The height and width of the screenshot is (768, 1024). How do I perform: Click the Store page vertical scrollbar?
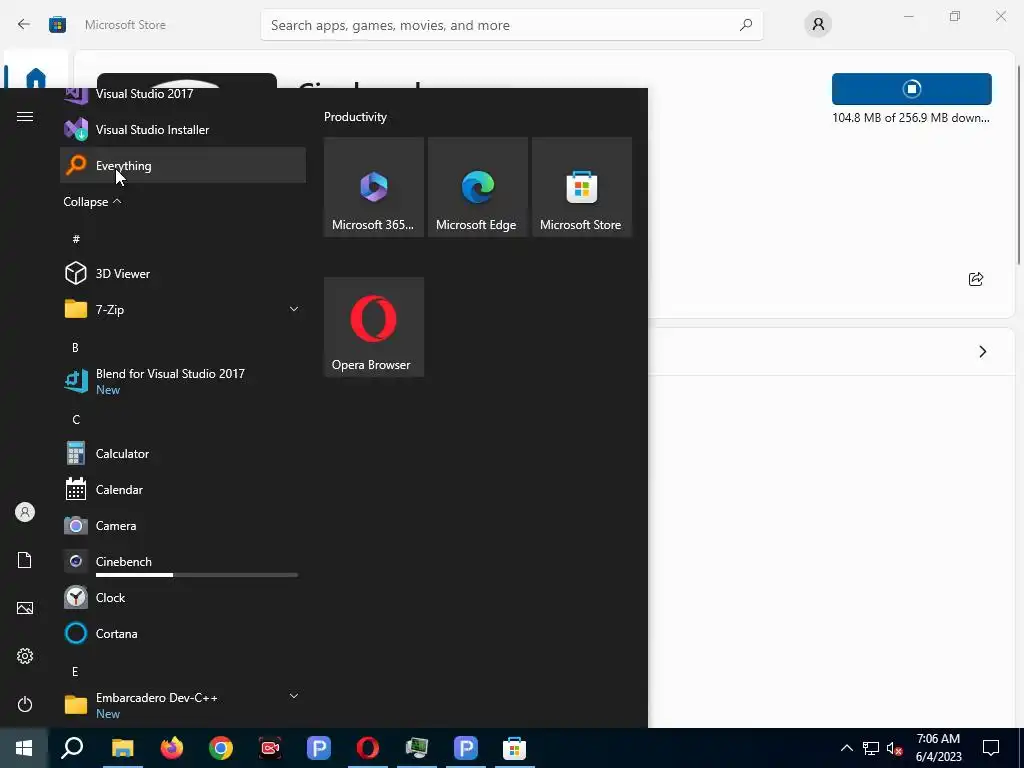[1019, 163]
